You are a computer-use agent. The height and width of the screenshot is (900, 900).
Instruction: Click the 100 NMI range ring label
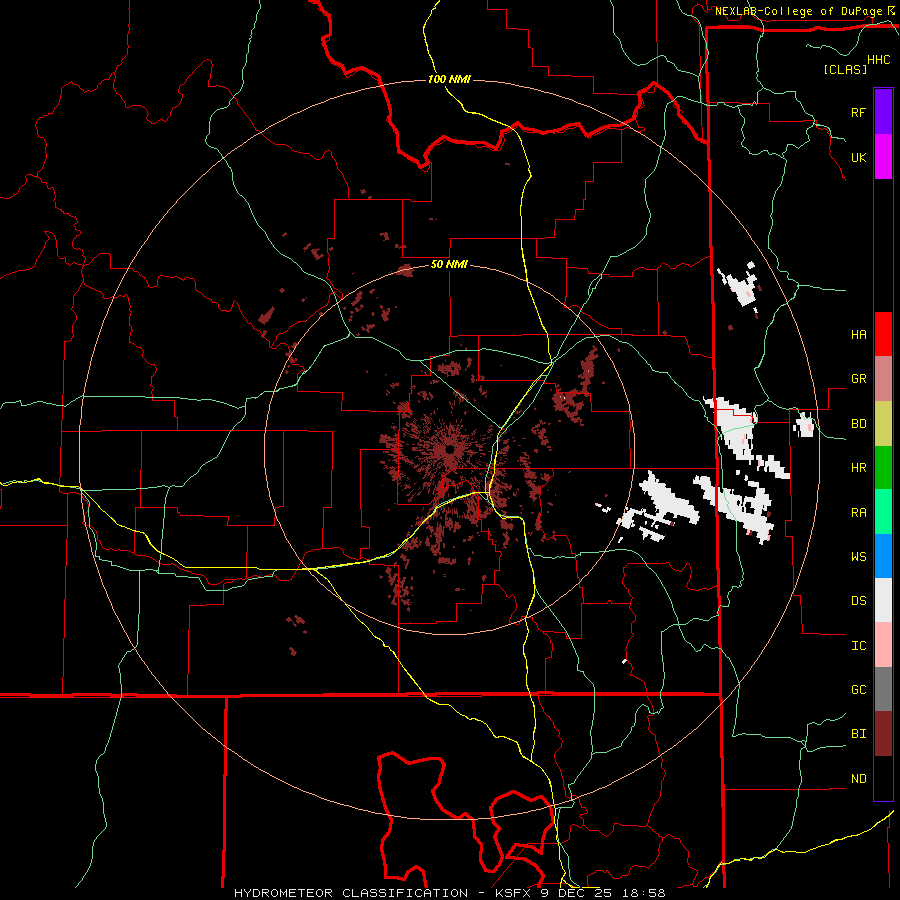click(449, 79)
